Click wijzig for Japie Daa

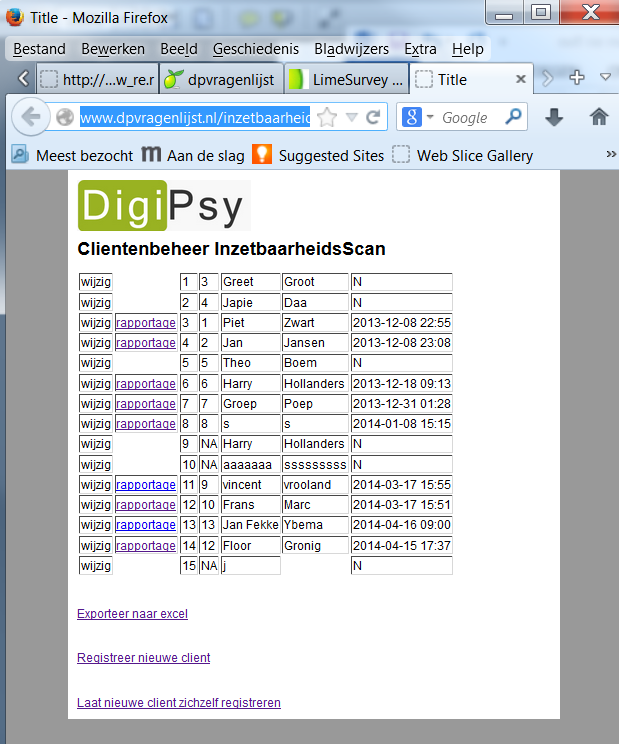click(96, 302)
